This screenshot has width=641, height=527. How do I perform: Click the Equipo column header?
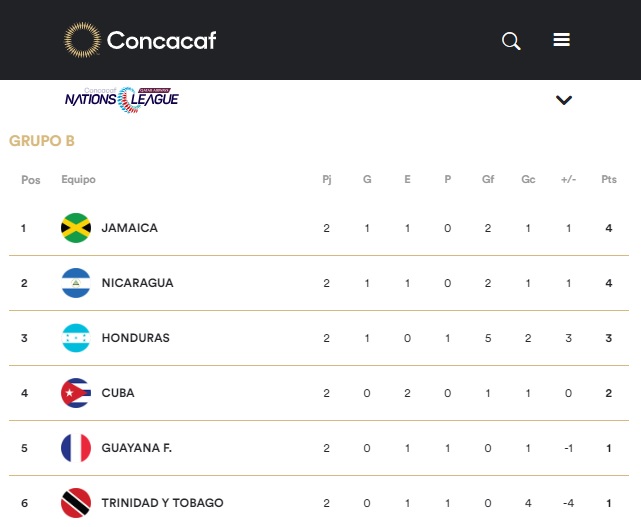[78, 180]
